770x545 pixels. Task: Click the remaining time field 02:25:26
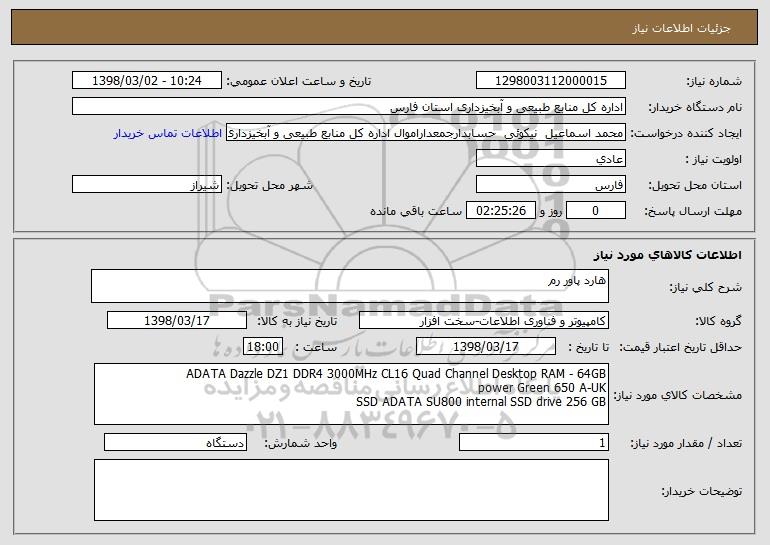click(x=500, y=211)
